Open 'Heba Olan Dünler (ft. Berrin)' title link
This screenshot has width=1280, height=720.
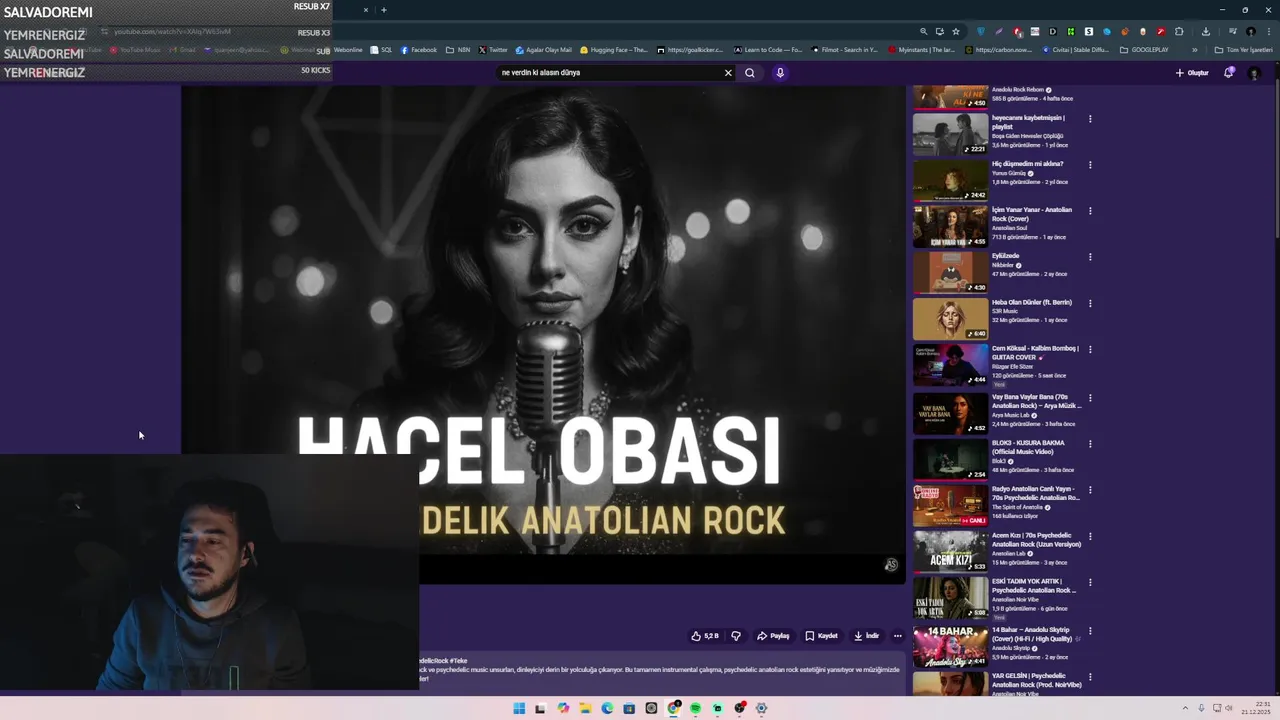tap(1031, 302)
